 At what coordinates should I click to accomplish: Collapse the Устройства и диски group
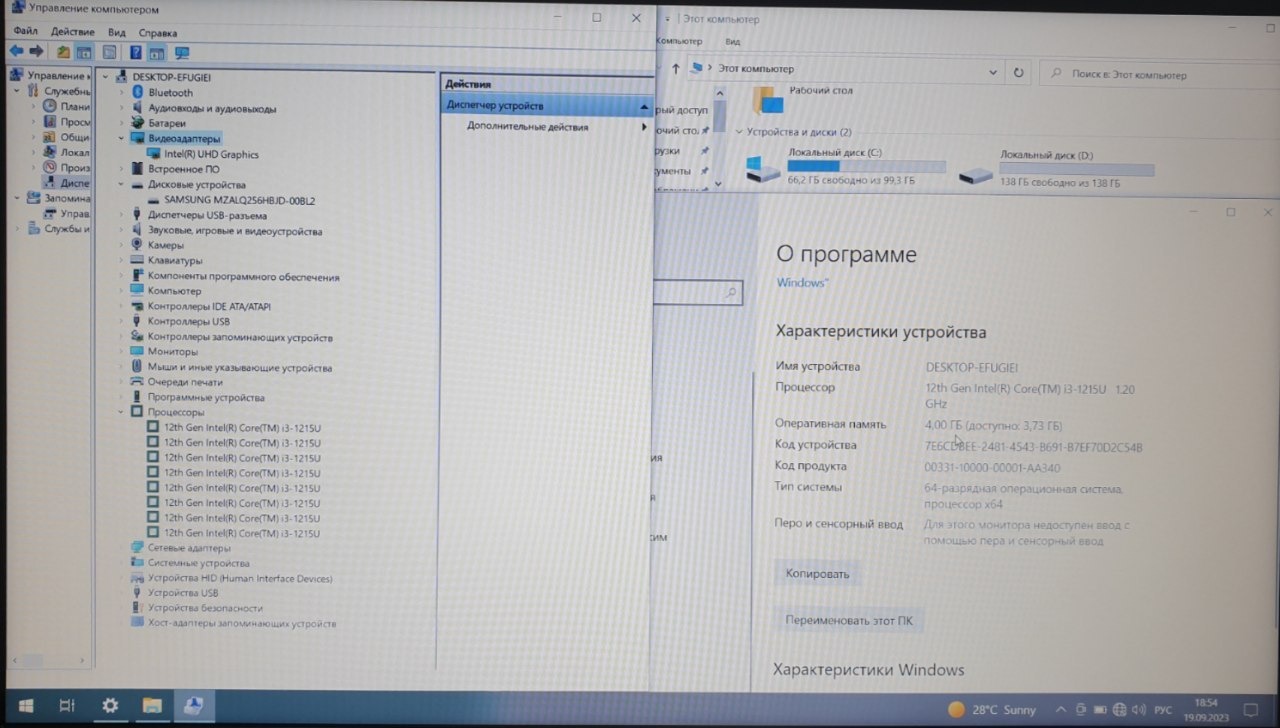click(739, 132)
